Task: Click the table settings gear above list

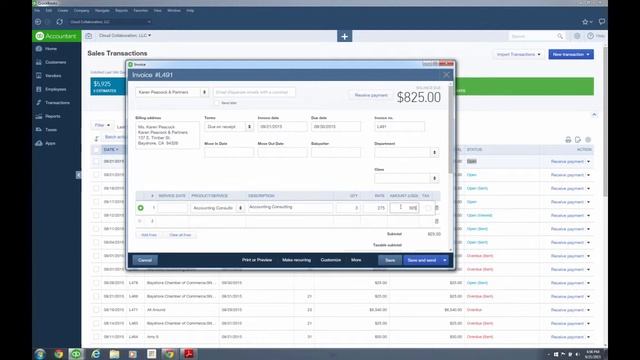Action: (x=588, y=140)
